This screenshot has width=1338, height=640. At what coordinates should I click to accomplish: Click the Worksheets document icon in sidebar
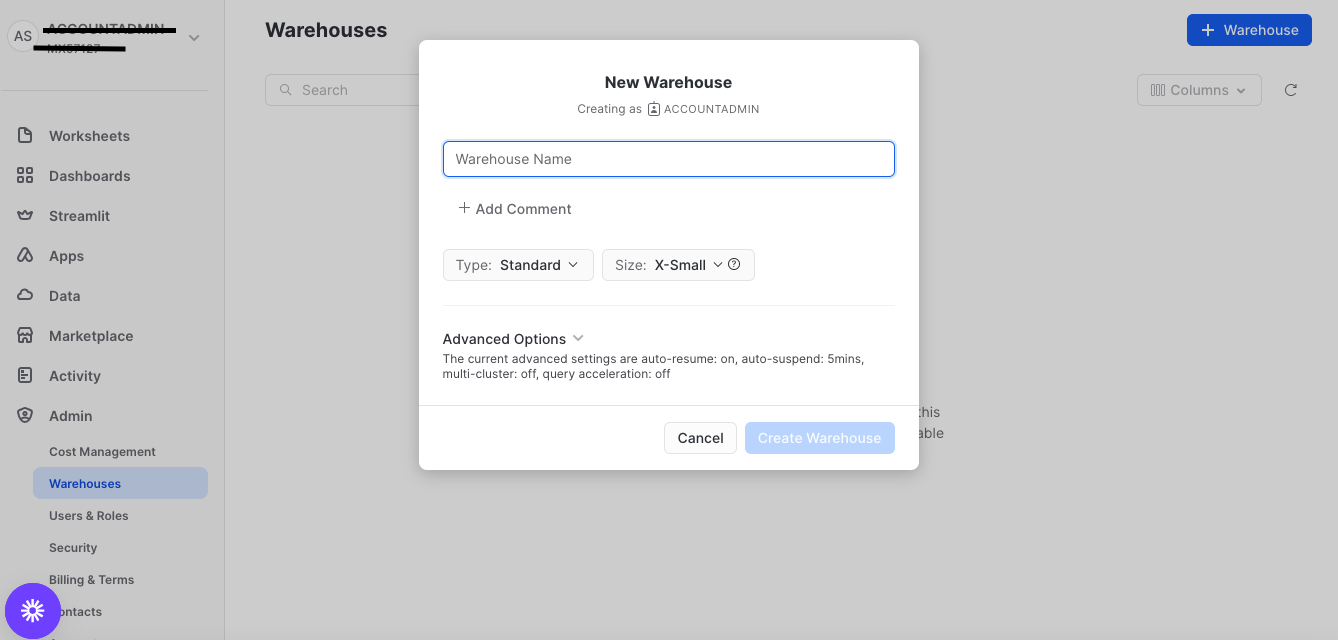point(25,136)
